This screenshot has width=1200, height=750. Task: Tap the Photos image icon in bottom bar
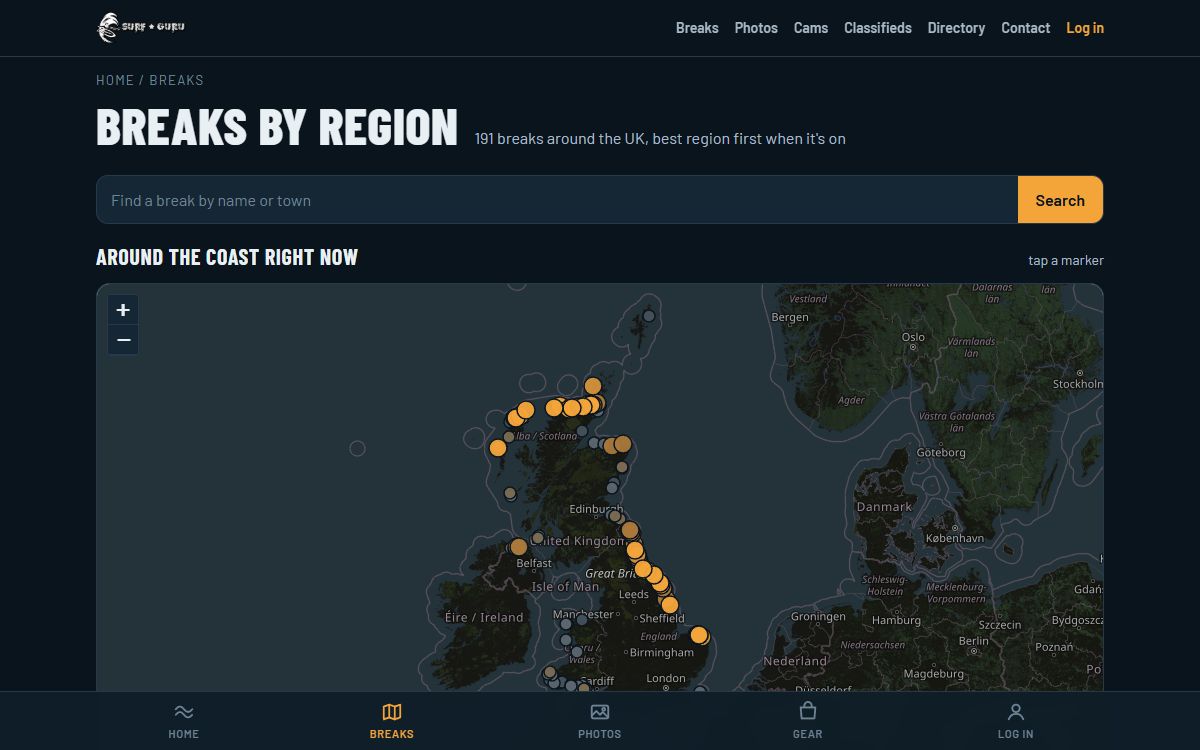tap(600, 712)
